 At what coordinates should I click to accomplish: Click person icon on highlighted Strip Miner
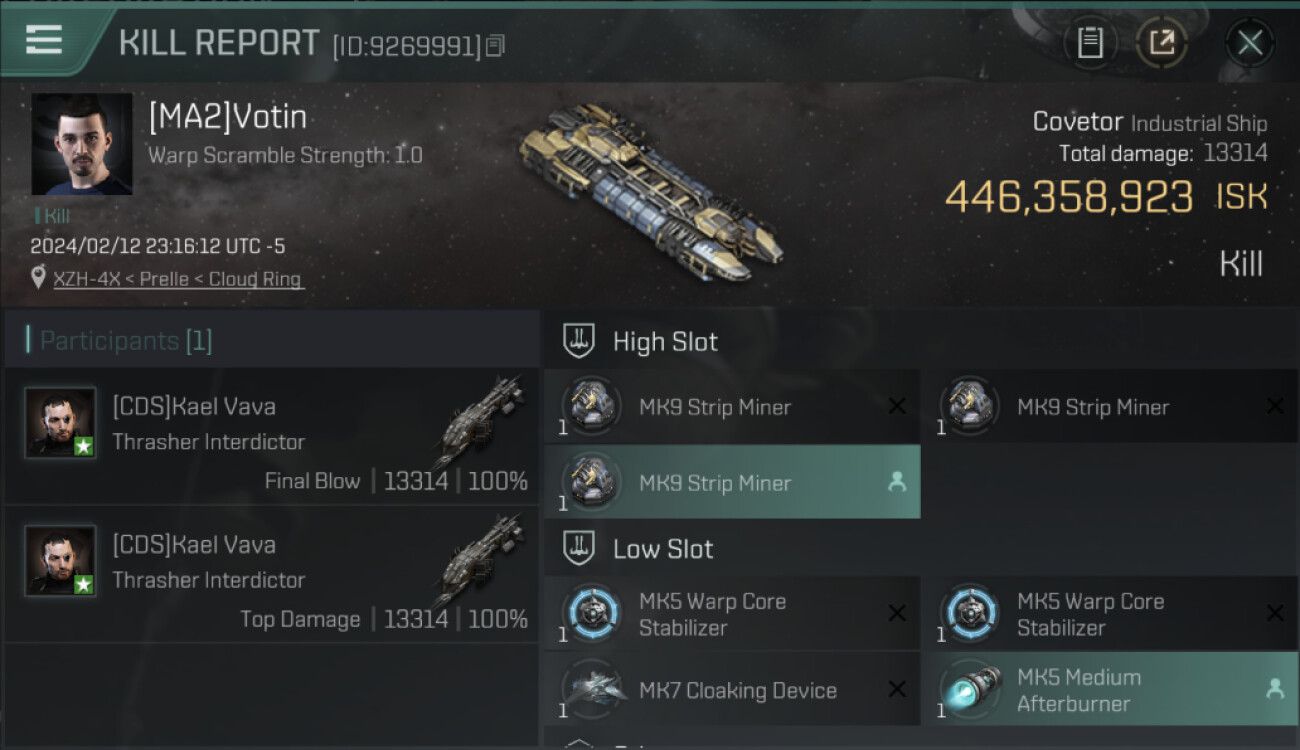pyautogui.click(x=897, y=482)
